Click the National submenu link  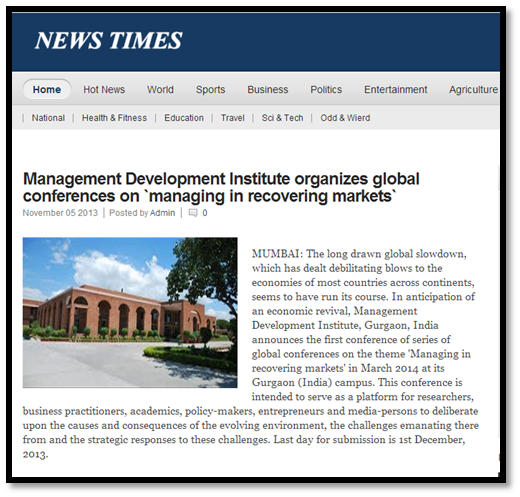point(48,118)
